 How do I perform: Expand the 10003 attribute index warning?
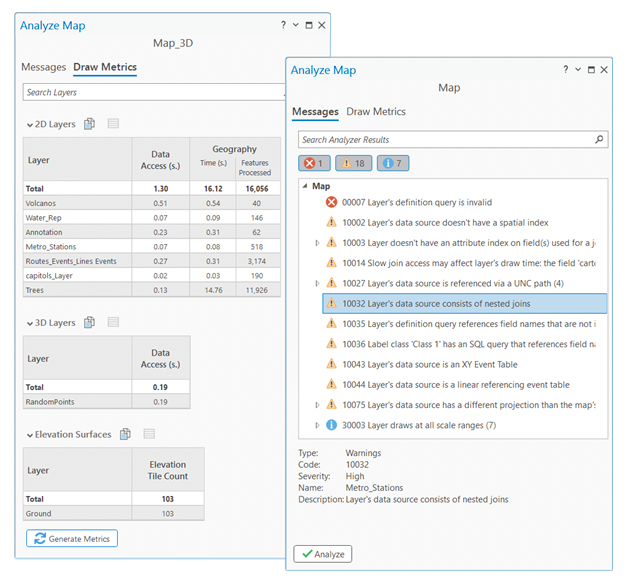pyautogui.click(x=317, y=243)
